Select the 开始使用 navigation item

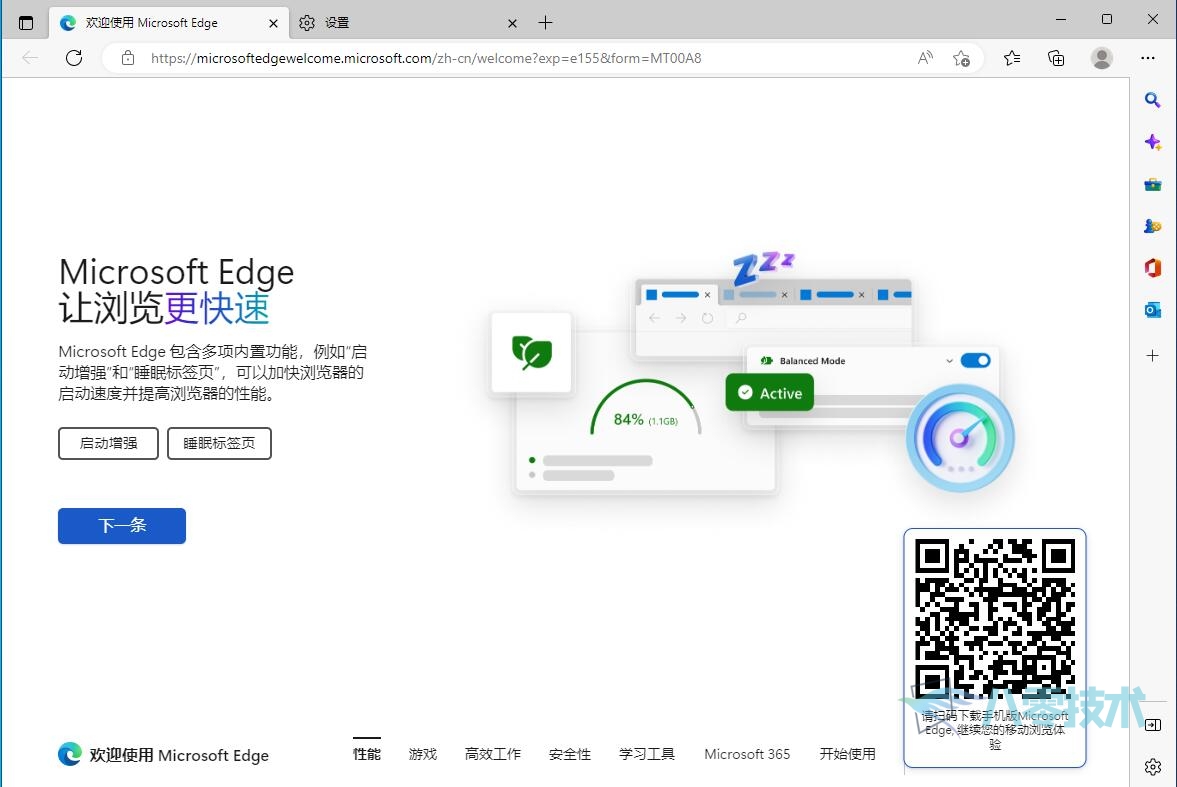(x=847, y=753)
